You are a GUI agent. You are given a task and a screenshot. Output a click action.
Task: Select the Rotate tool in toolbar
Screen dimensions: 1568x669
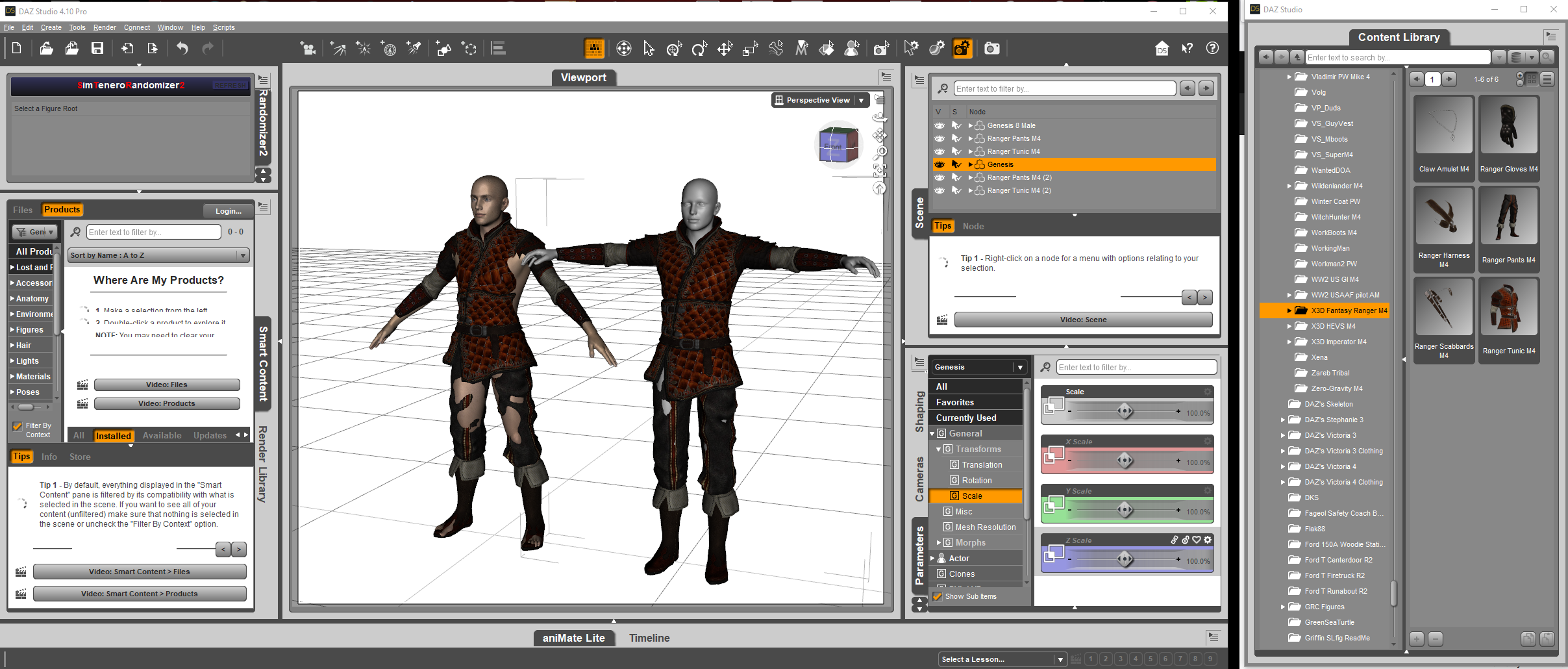click(x=699, y=49)
